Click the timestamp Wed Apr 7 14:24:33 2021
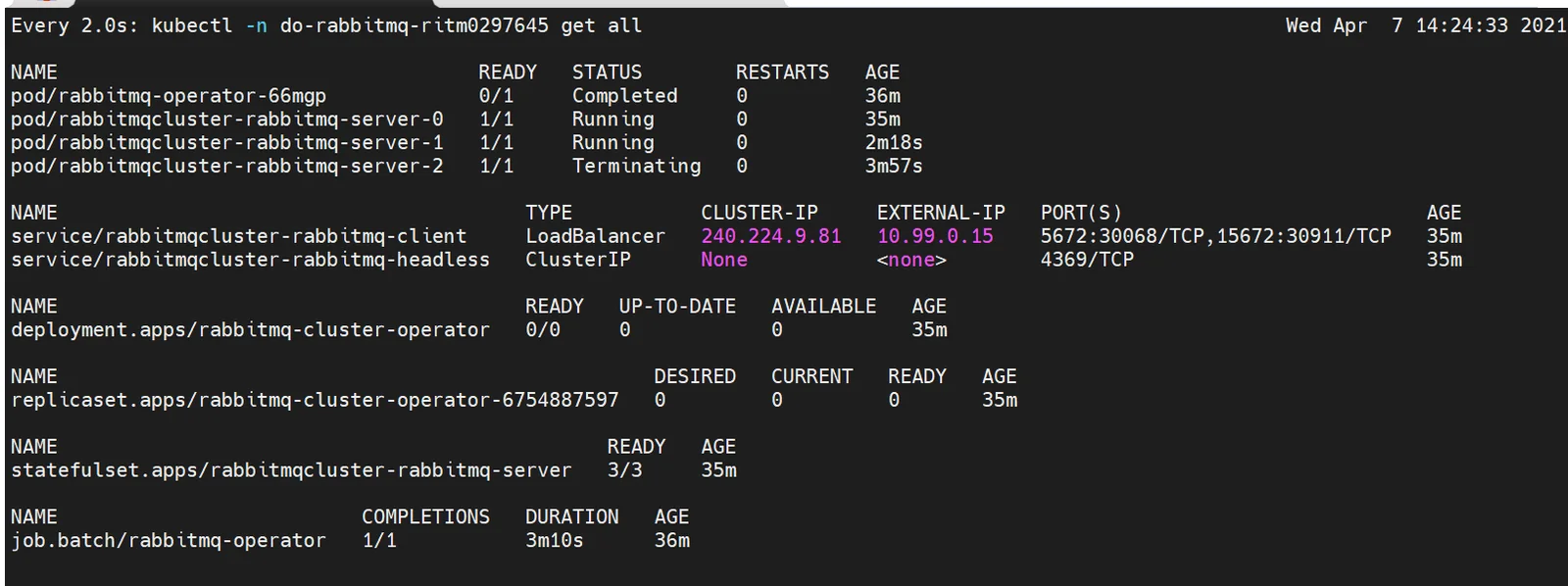 tap(1426, 25)
